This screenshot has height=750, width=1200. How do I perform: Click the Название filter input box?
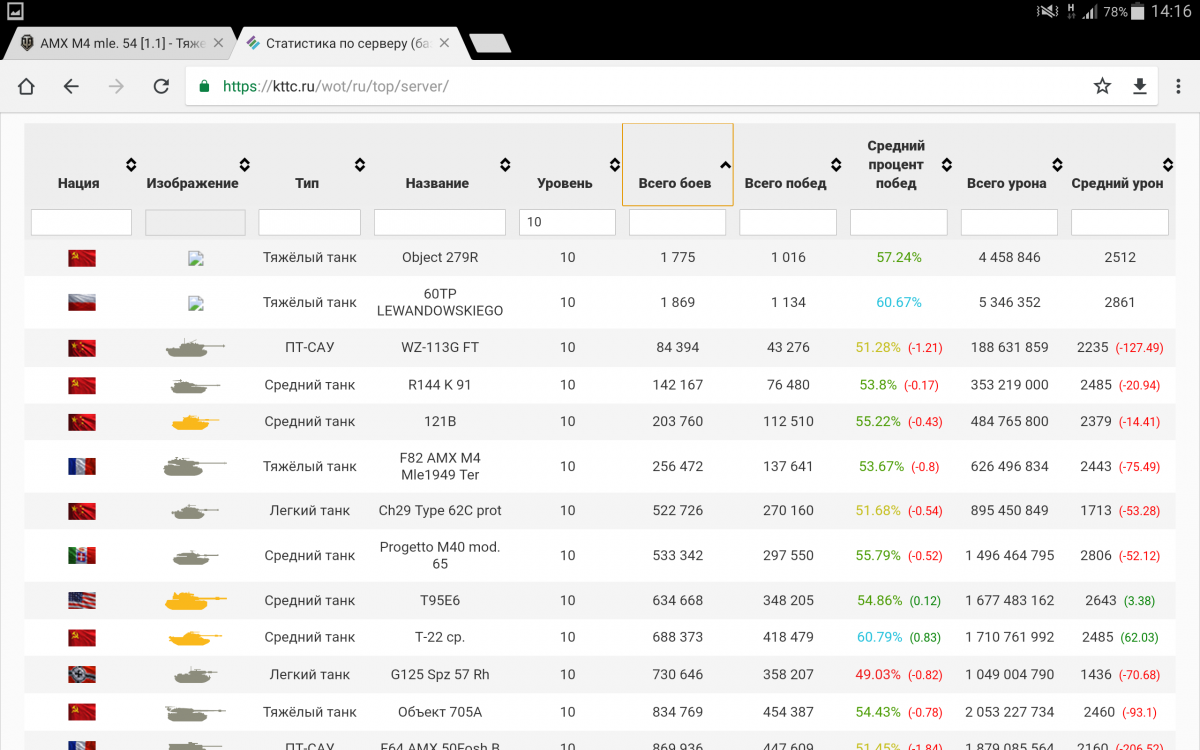point(439,222)
